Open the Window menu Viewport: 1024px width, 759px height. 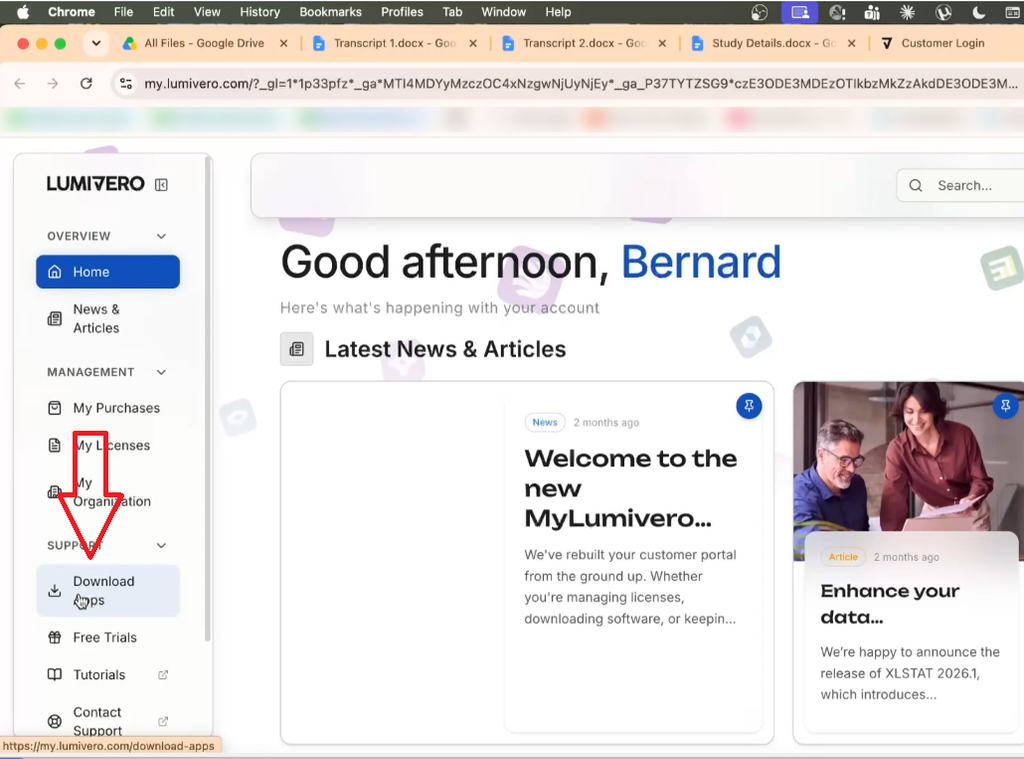[504, 12]
